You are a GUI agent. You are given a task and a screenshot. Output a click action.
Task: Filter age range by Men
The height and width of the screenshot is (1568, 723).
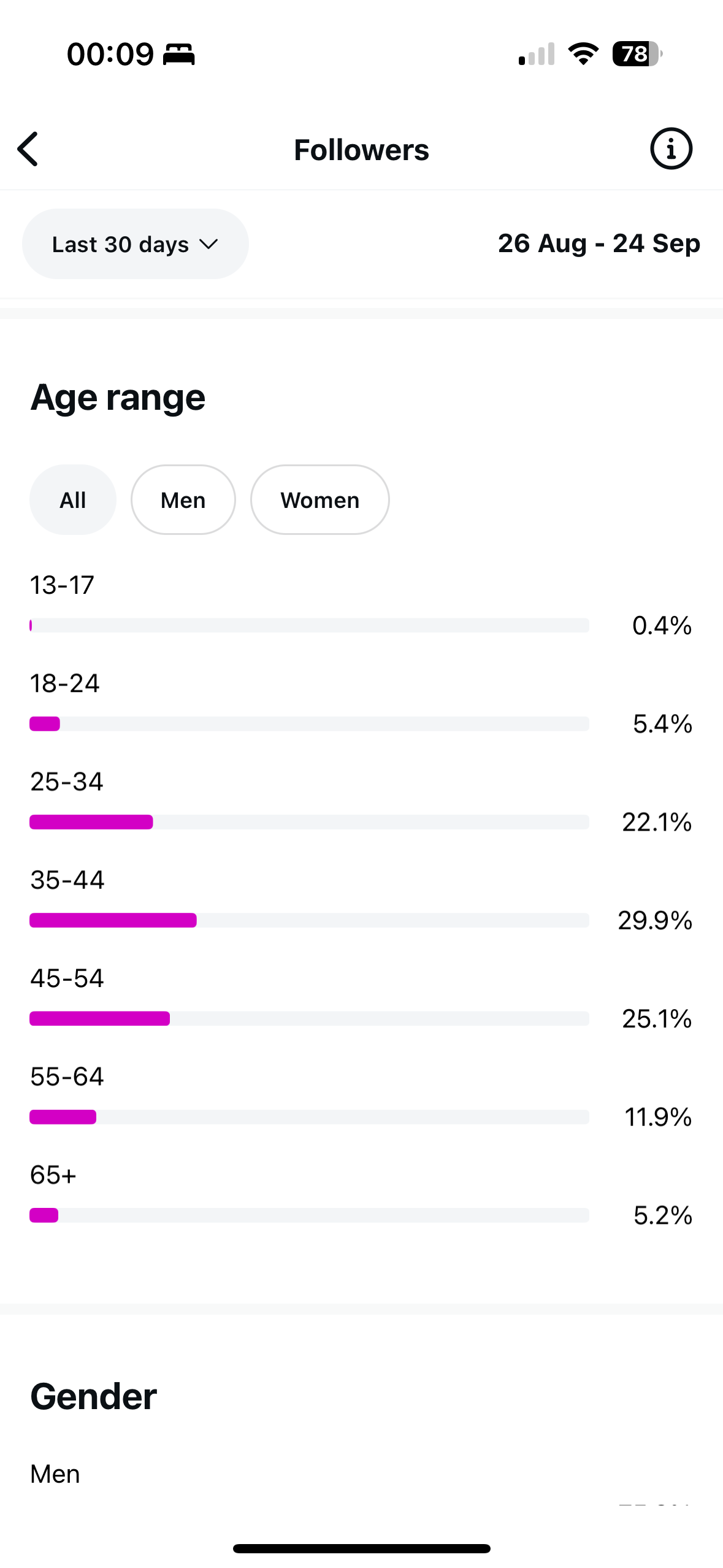click(183, 500)
